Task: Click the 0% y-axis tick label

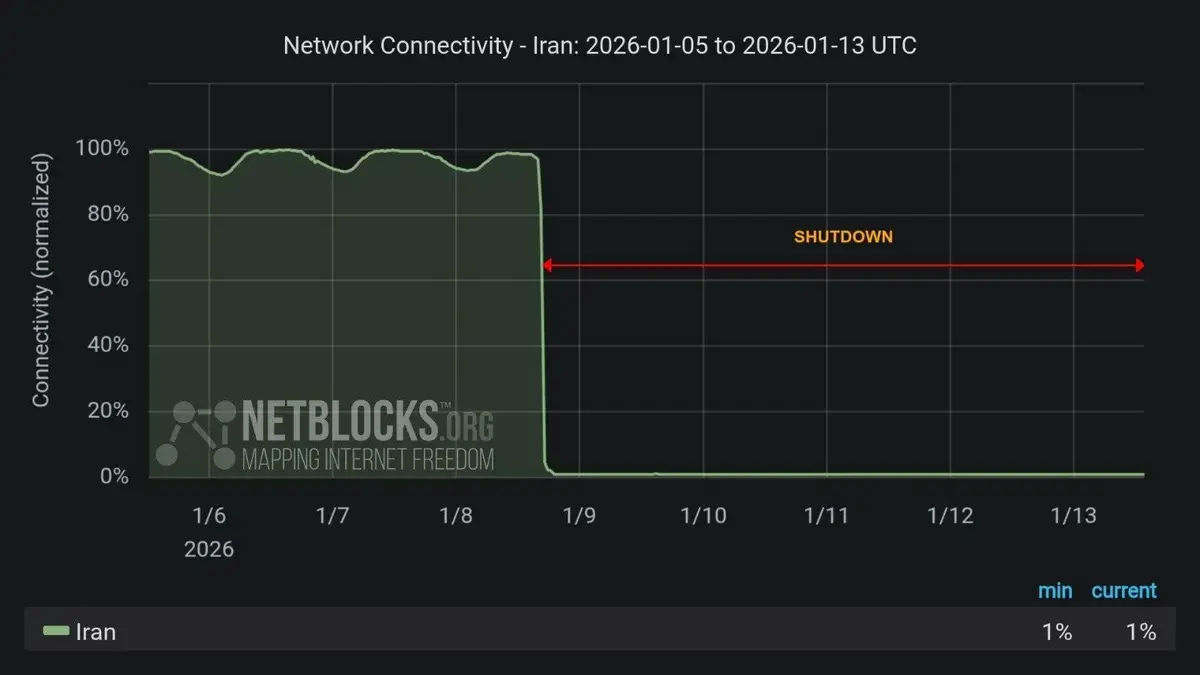Action: pyautogui.click(x=113, y=477)
